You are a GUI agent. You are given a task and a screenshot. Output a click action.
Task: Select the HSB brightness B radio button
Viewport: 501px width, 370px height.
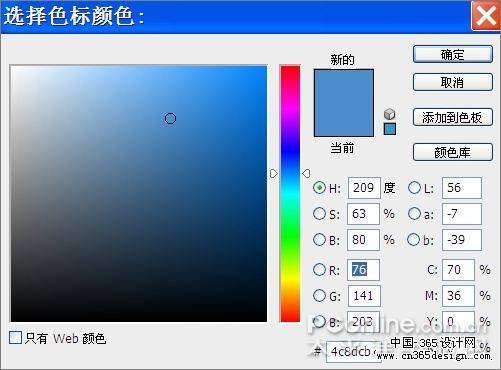pyautogui.click(x=319, y=239)
